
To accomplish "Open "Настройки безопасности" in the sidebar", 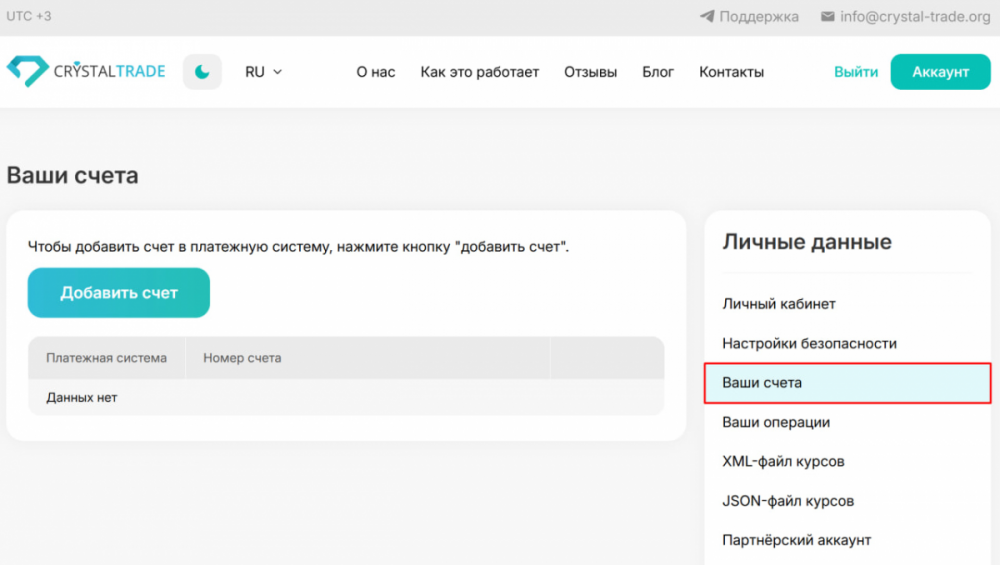I will 809,343.
